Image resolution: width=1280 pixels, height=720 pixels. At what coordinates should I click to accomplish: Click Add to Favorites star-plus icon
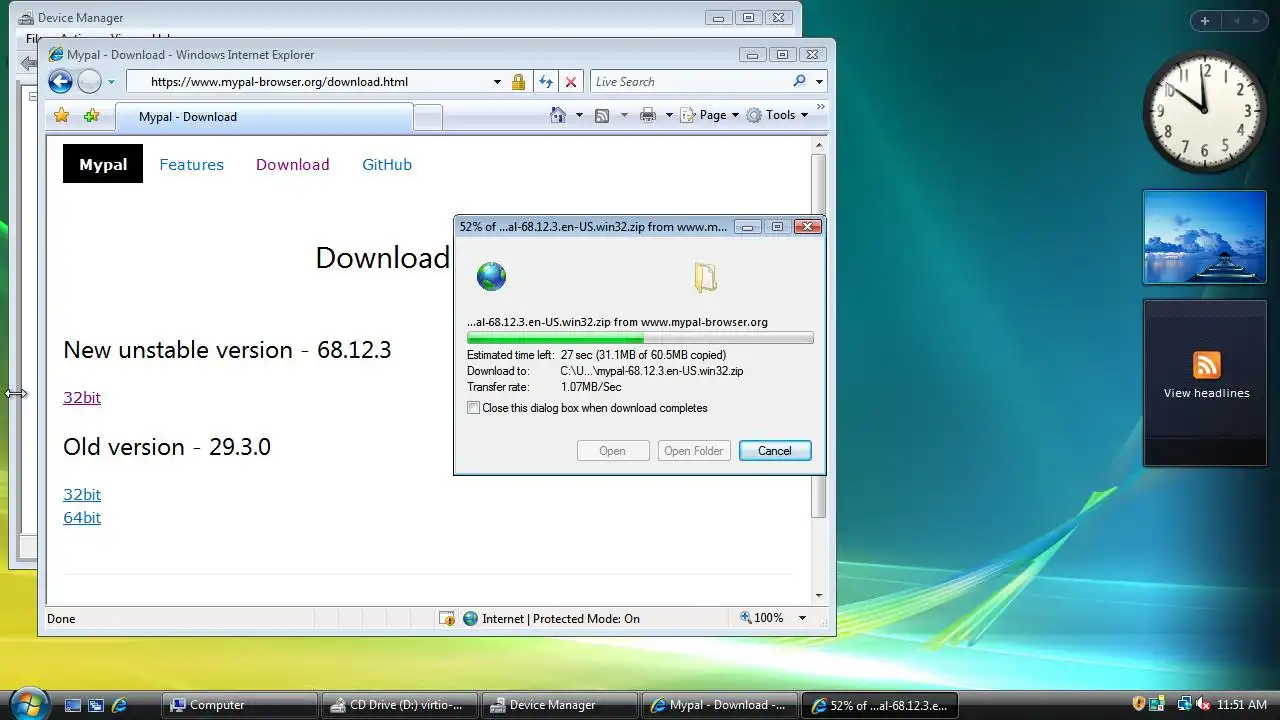pos(91,116)
